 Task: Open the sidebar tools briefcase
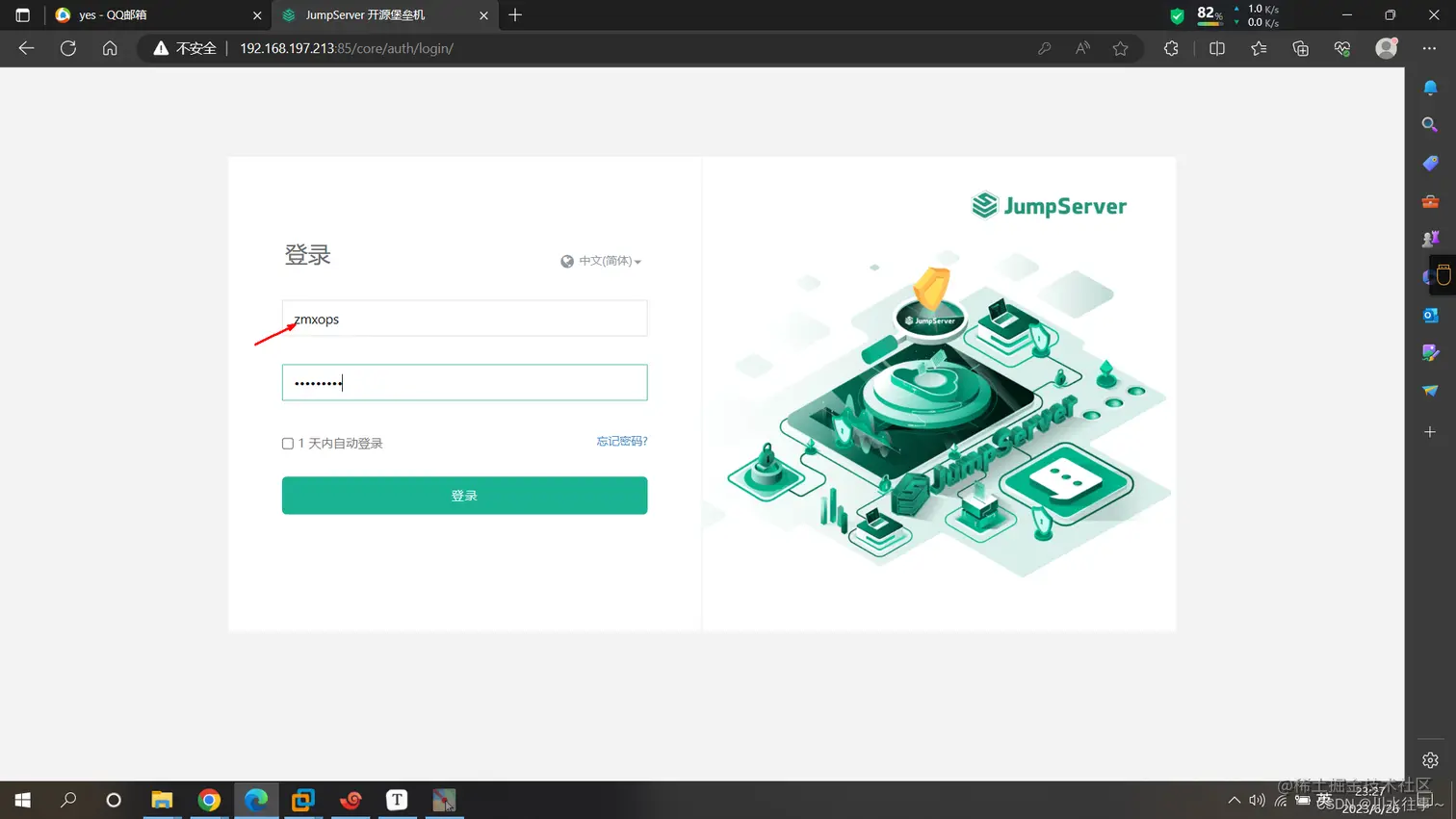1430,201
